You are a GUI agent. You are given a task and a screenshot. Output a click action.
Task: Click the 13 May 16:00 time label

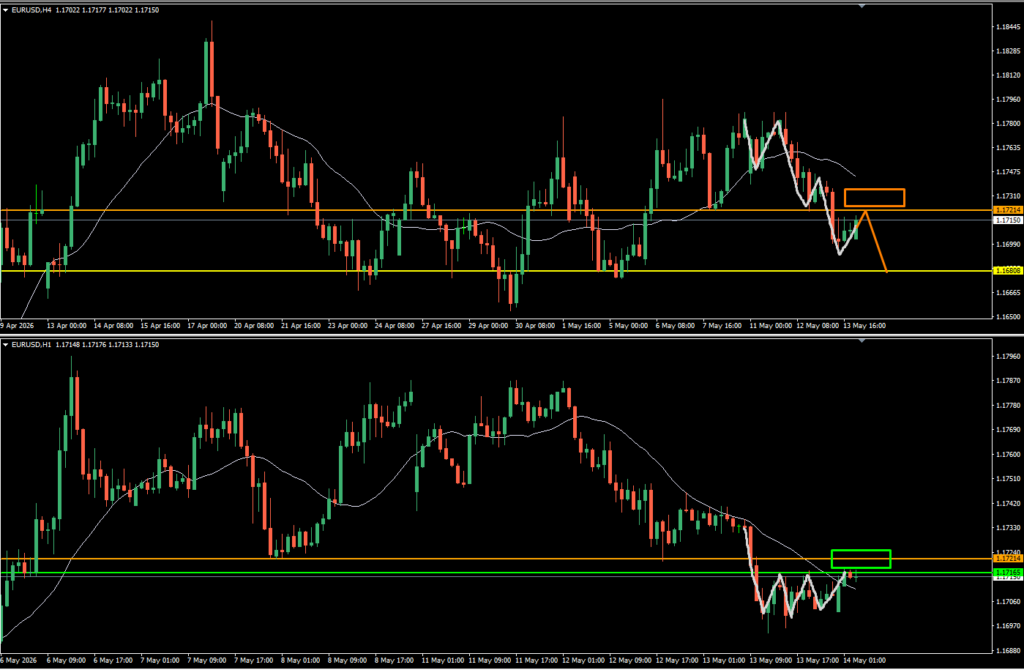[864, 325]
